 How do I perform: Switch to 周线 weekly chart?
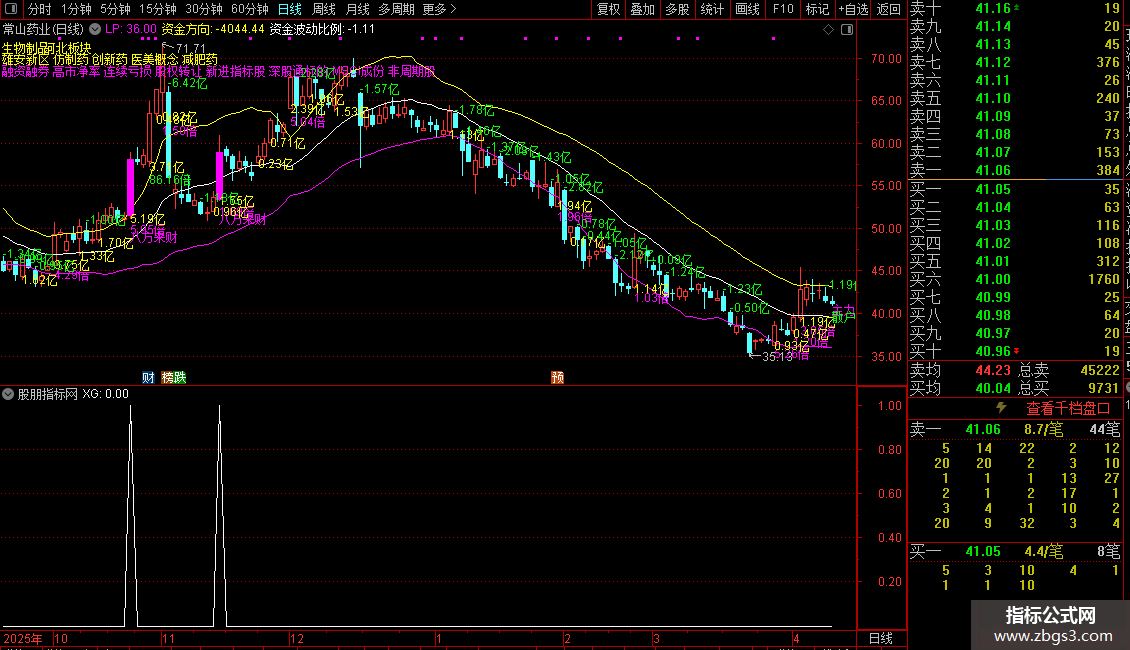click(324, 9)
